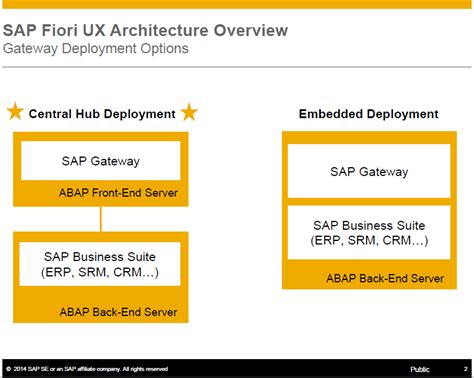Click ABAP Back-End Server label under Central Hub
The height and width of the screenshot is (378, 474).
pyautogui.click(x=118, y=312)
